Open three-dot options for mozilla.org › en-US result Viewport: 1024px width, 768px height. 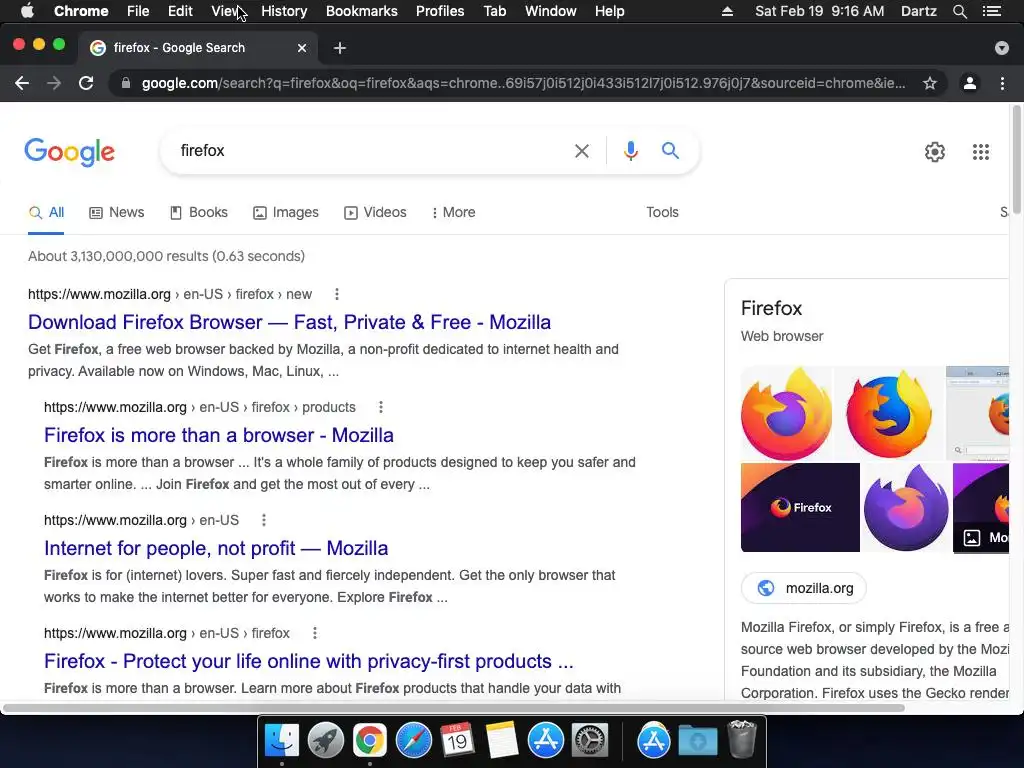(x=264, y=520)
